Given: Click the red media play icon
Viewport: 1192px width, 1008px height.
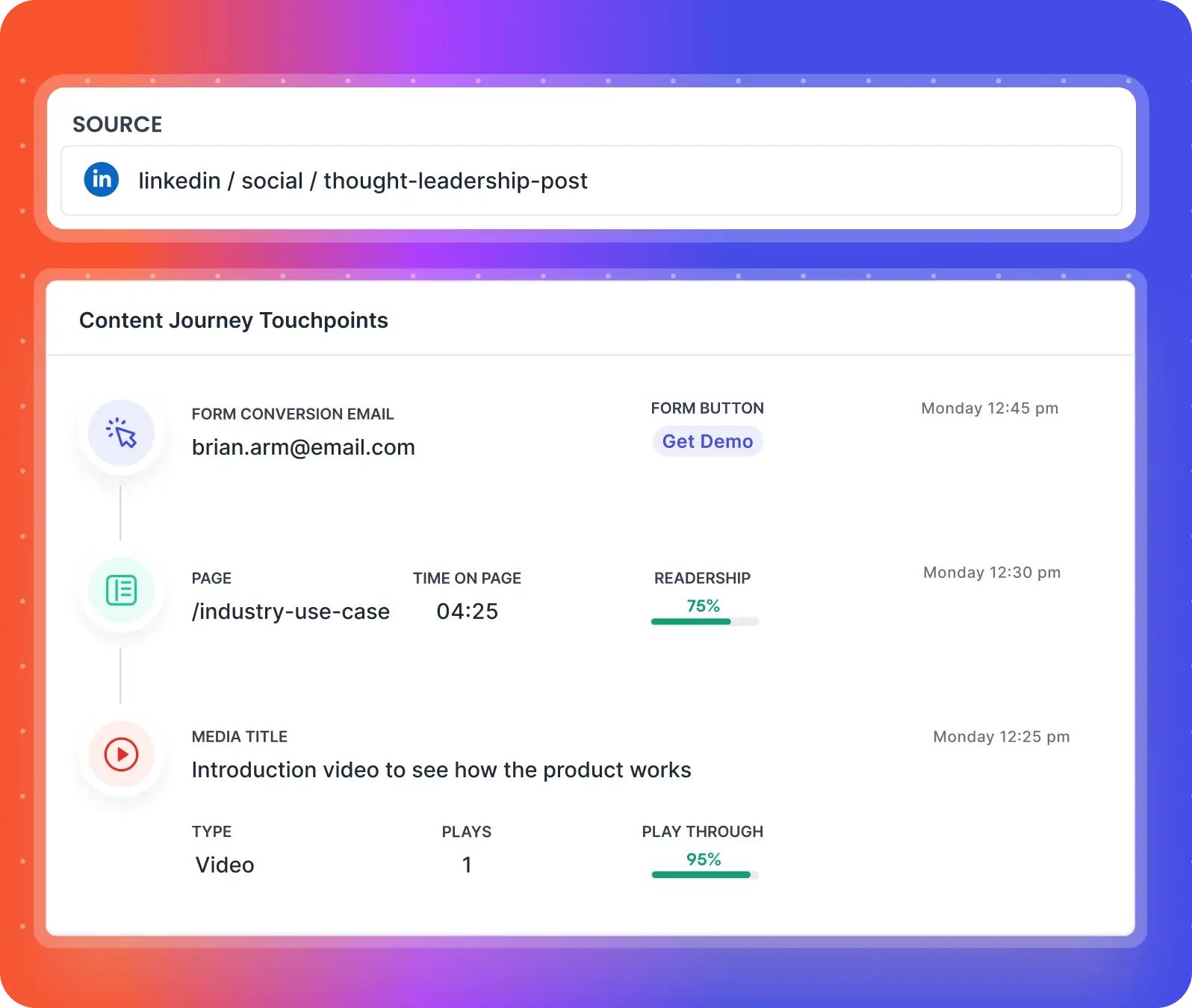Looking at the screenshot, I should point(121,754).
